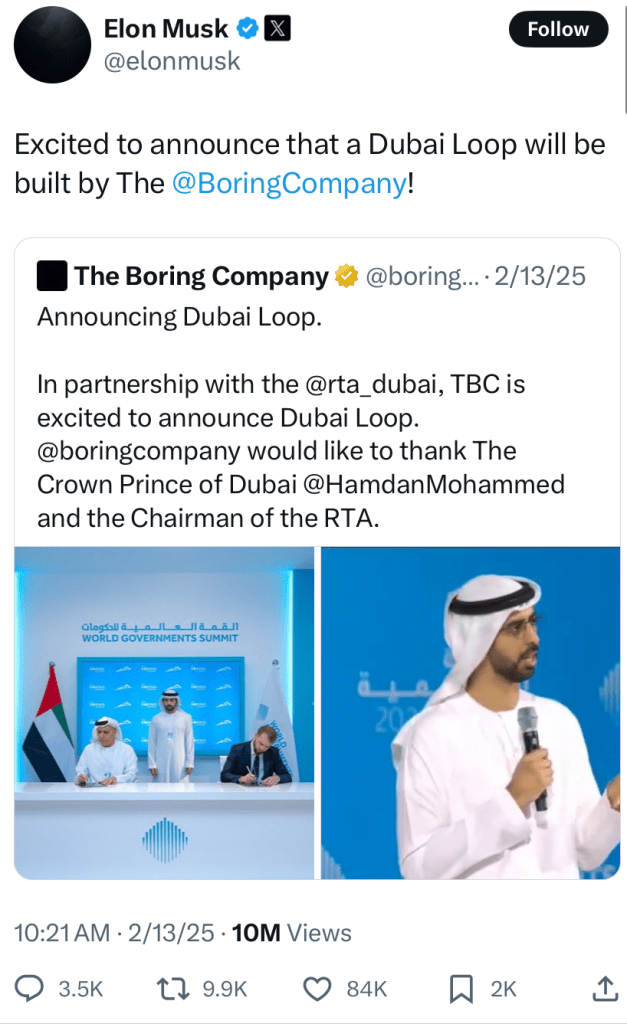Image resolution: width=627 pixels, height=1024 pixels.
Task: Open Elon Musk's profile avatar
Action: pyautogui.click(x=52, y=45)
